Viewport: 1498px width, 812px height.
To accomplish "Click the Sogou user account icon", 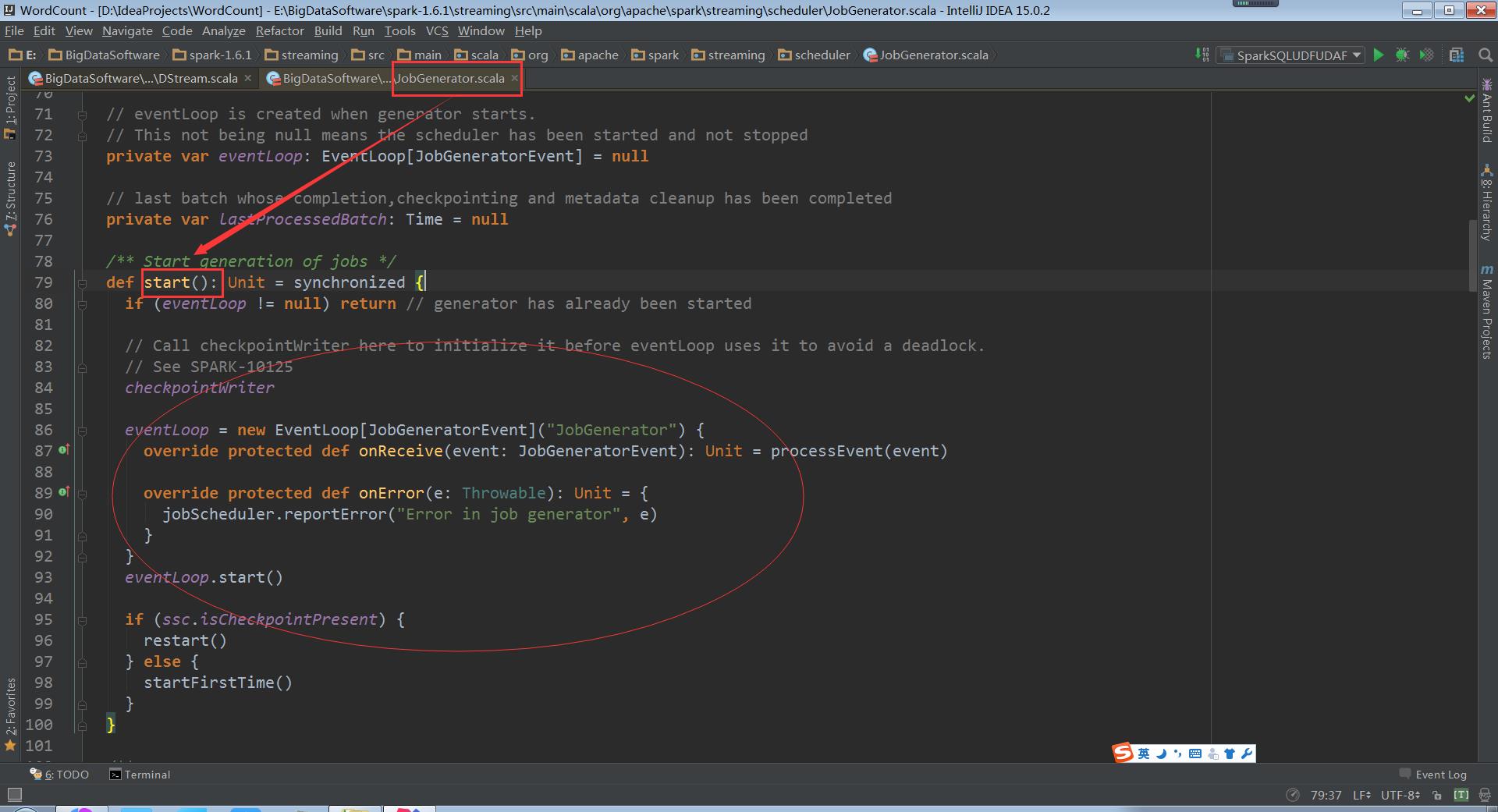I will pyautogui.click(x=1212, y=753).
